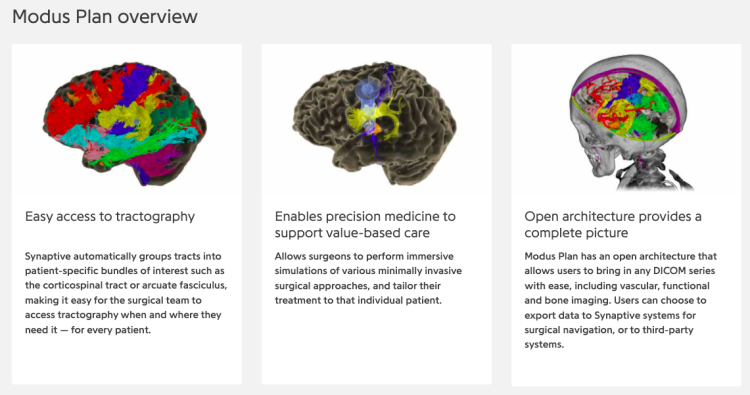Click the Enables precision medicine heading
Image resolution: width=750 pixels, height=395 pixels.
coord(365,225)
